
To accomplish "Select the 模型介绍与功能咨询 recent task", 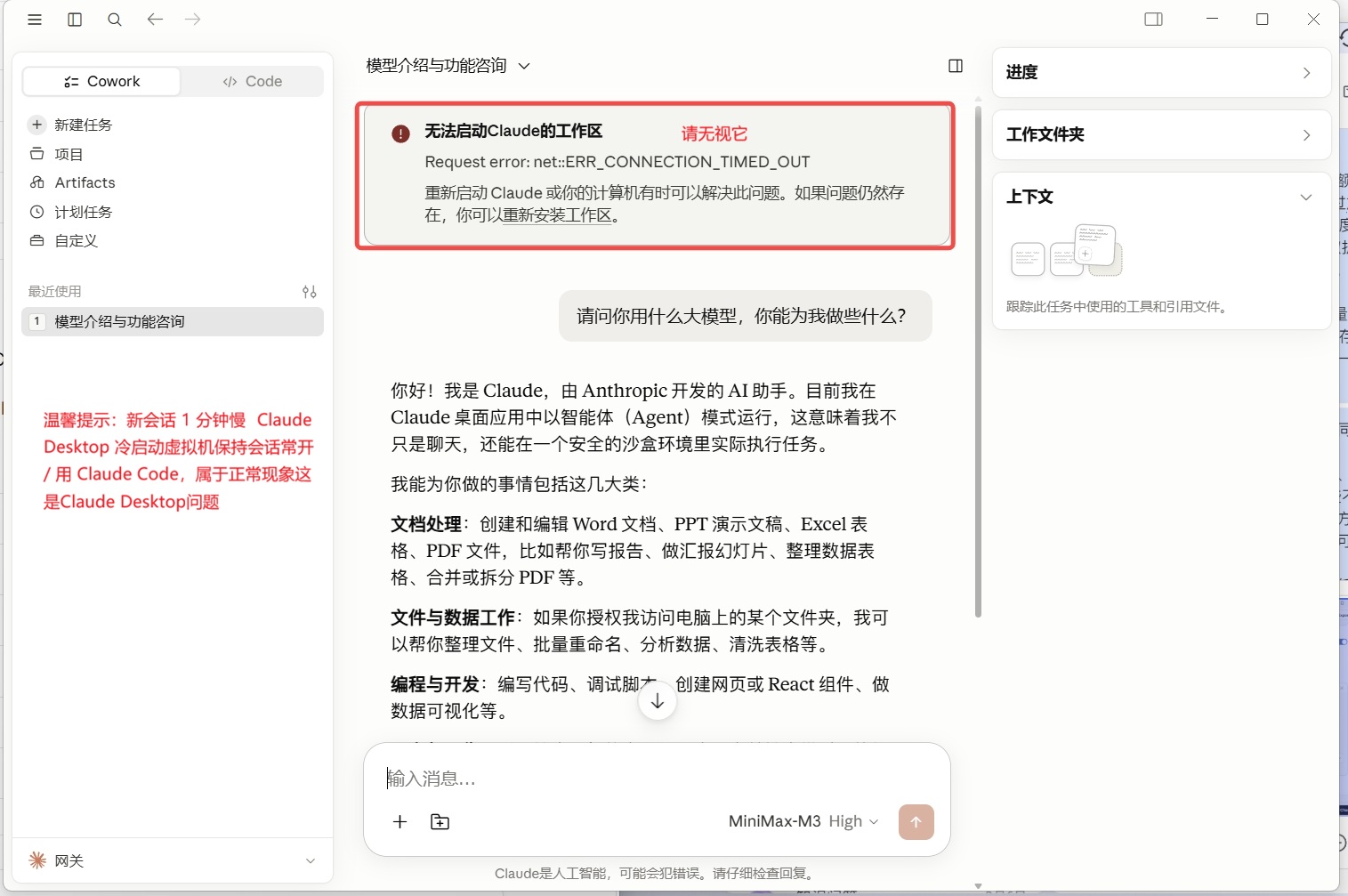I will [173, 321].
